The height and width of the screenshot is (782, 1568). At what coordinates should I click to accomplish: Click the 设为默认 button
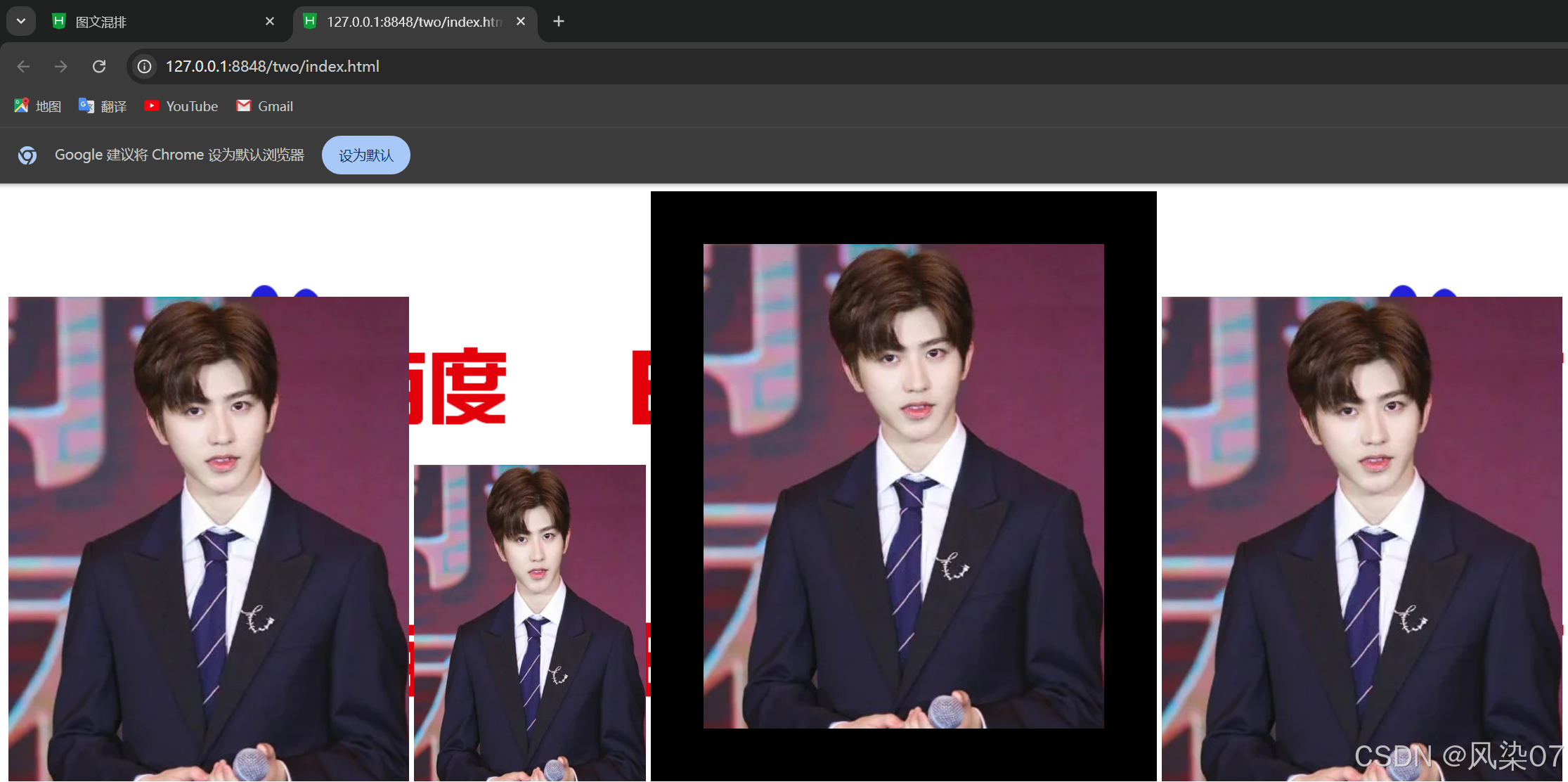365,155
